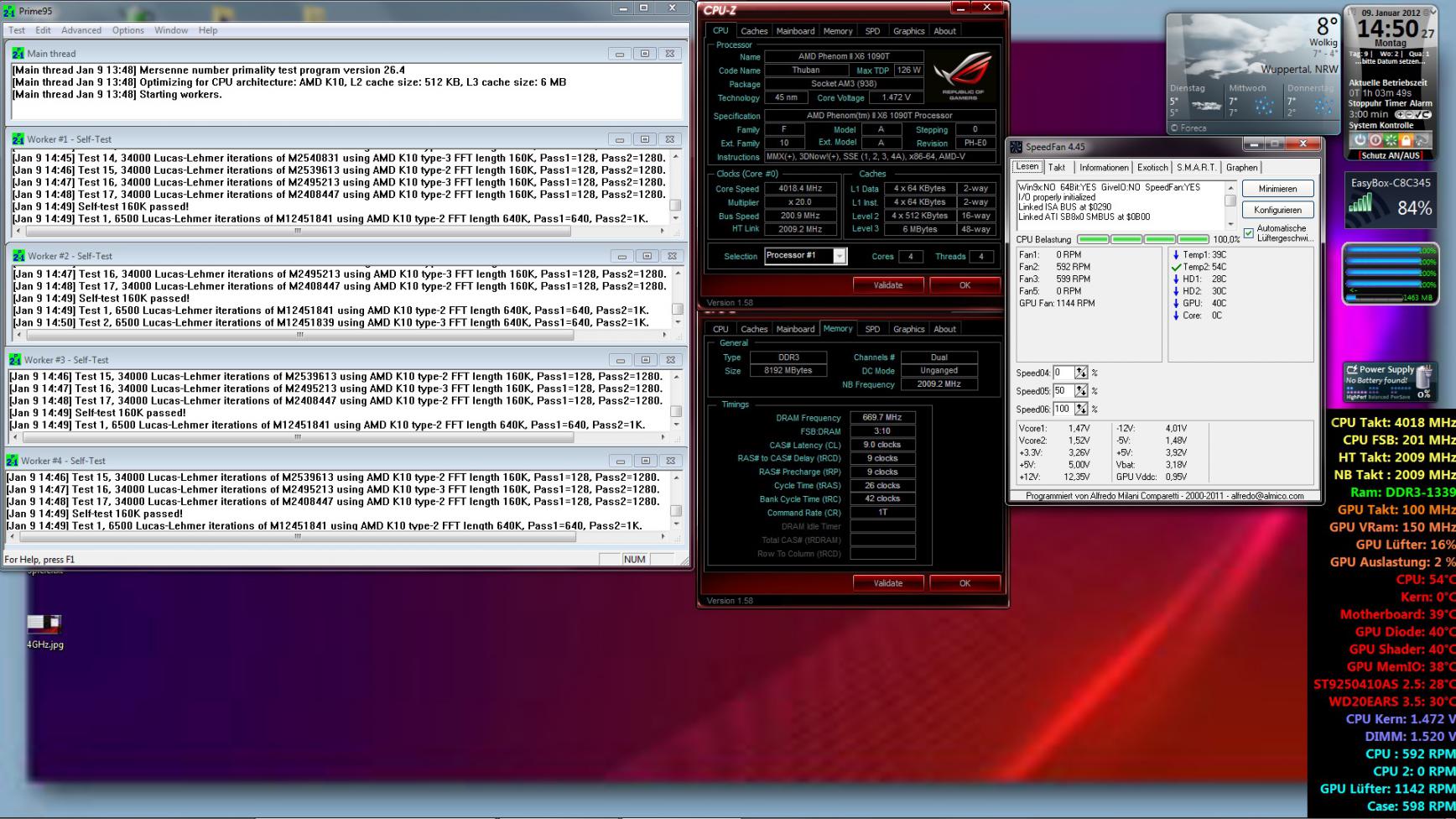Click the CPU Belastung load bar
The width and height of the screenshot is (1456, 819).
click(x=1142, y=240)
